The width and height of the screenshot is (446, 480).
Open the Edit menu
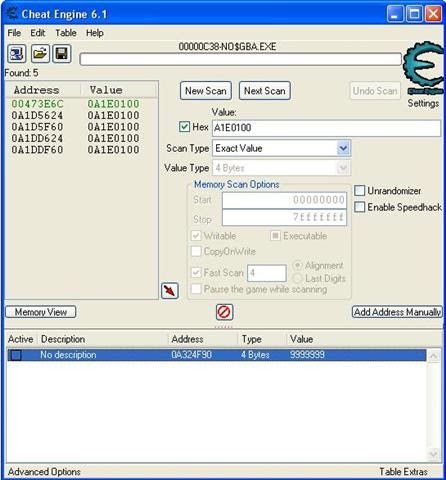click(38, 33)
